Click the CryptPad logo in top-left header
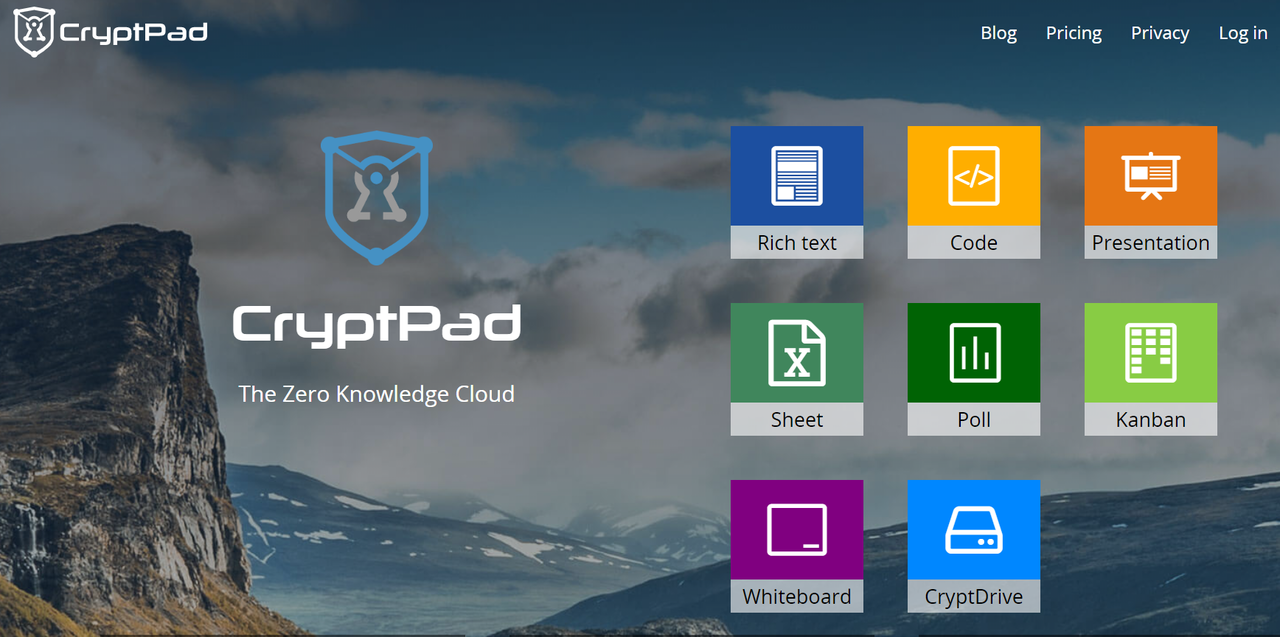The image size is (1280, 637). point(110,32)
